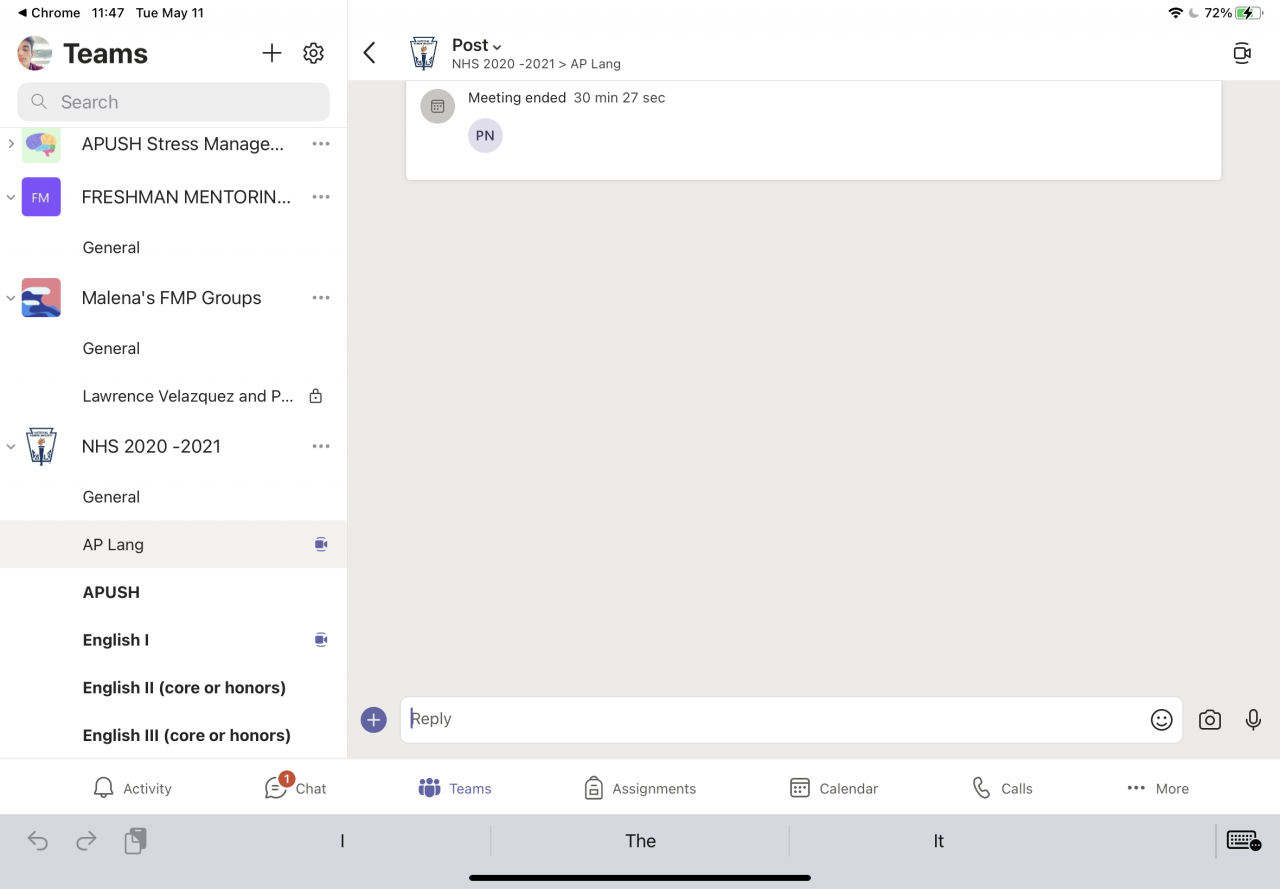
Task: Select Malena's FMP Groups team avatar
Action: coord(41,298)
